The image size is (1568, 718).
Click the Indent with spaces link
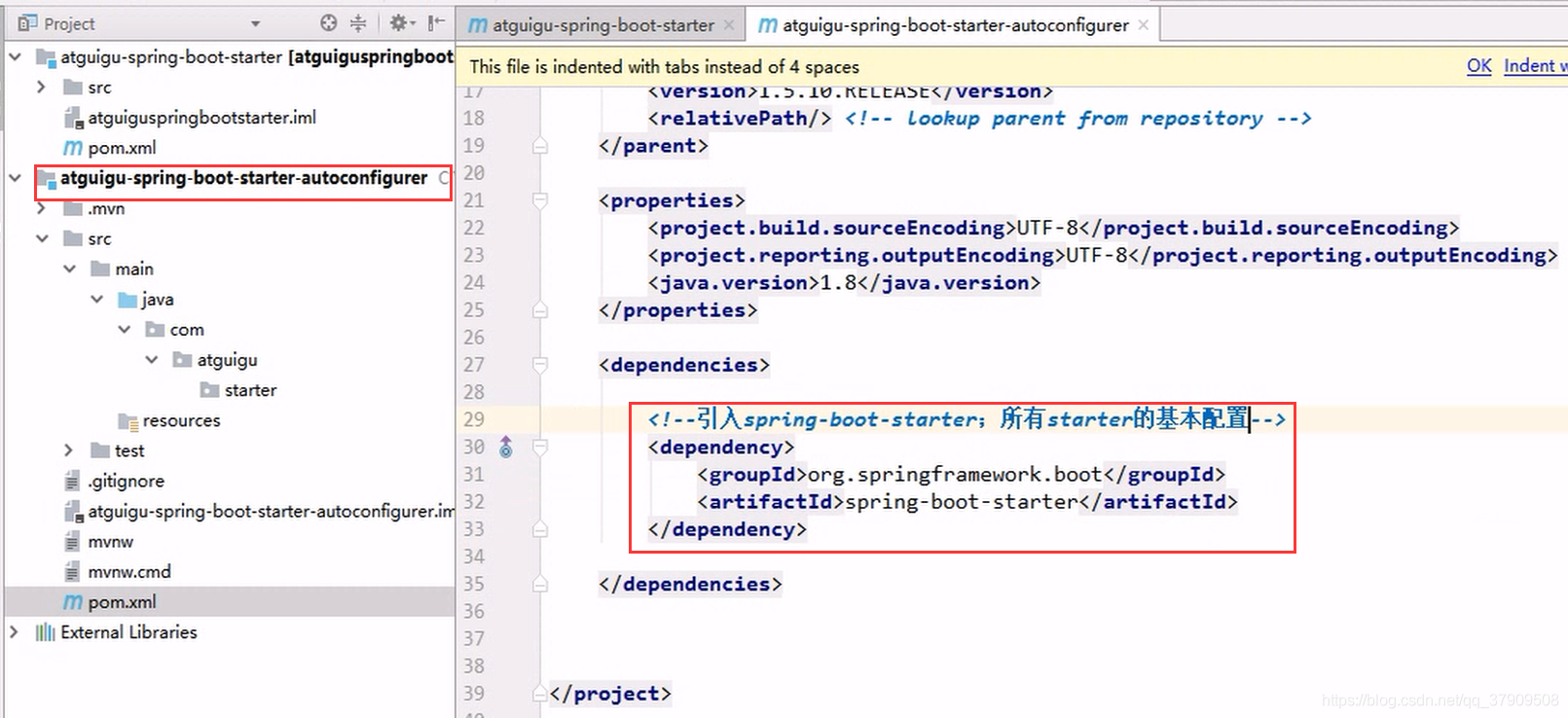pyautogui.click(x=1535, y=65)
